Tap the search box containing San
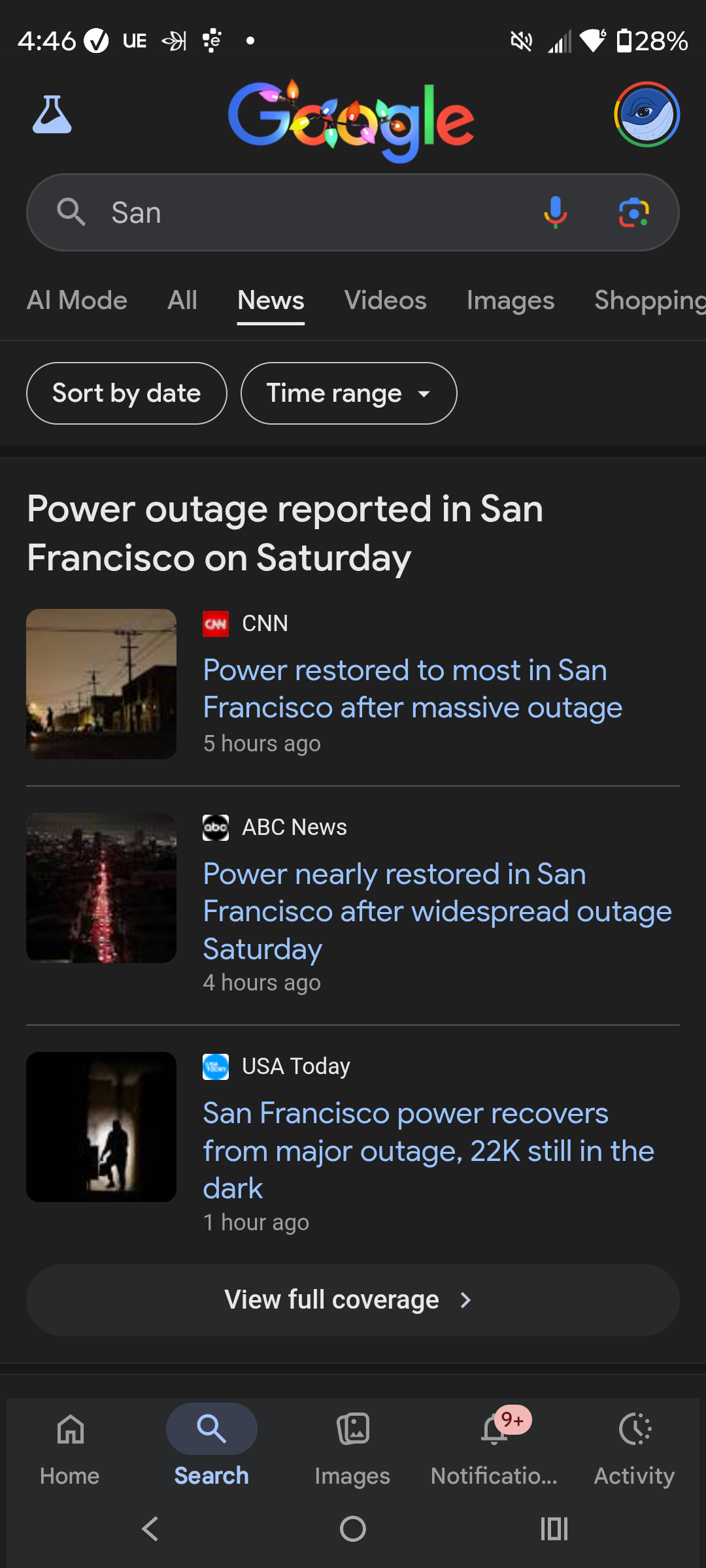 [314, 212]
